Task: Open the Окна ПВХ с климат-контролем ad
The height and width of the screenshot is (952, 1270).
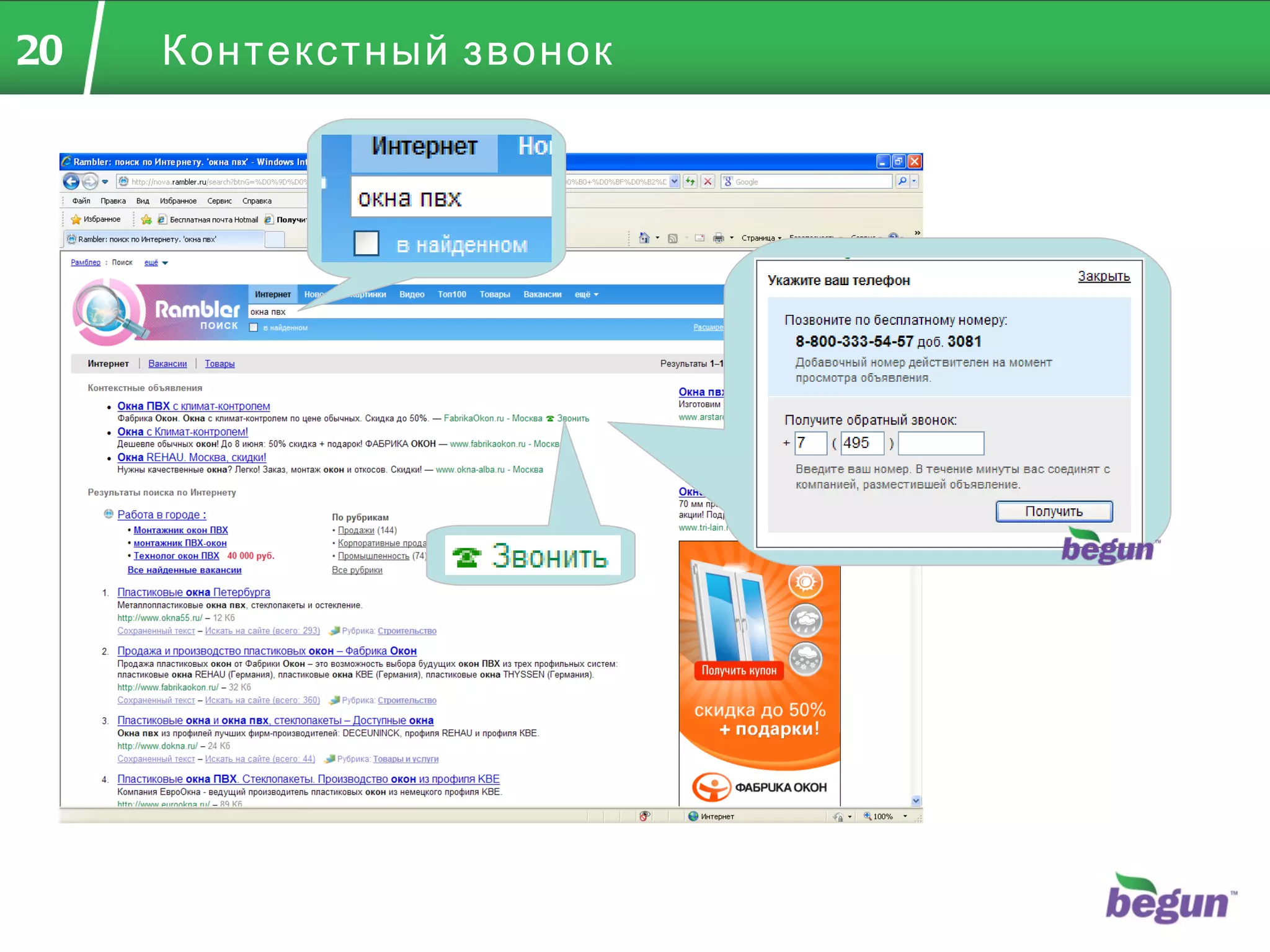Action: click(x=193, y=406)
